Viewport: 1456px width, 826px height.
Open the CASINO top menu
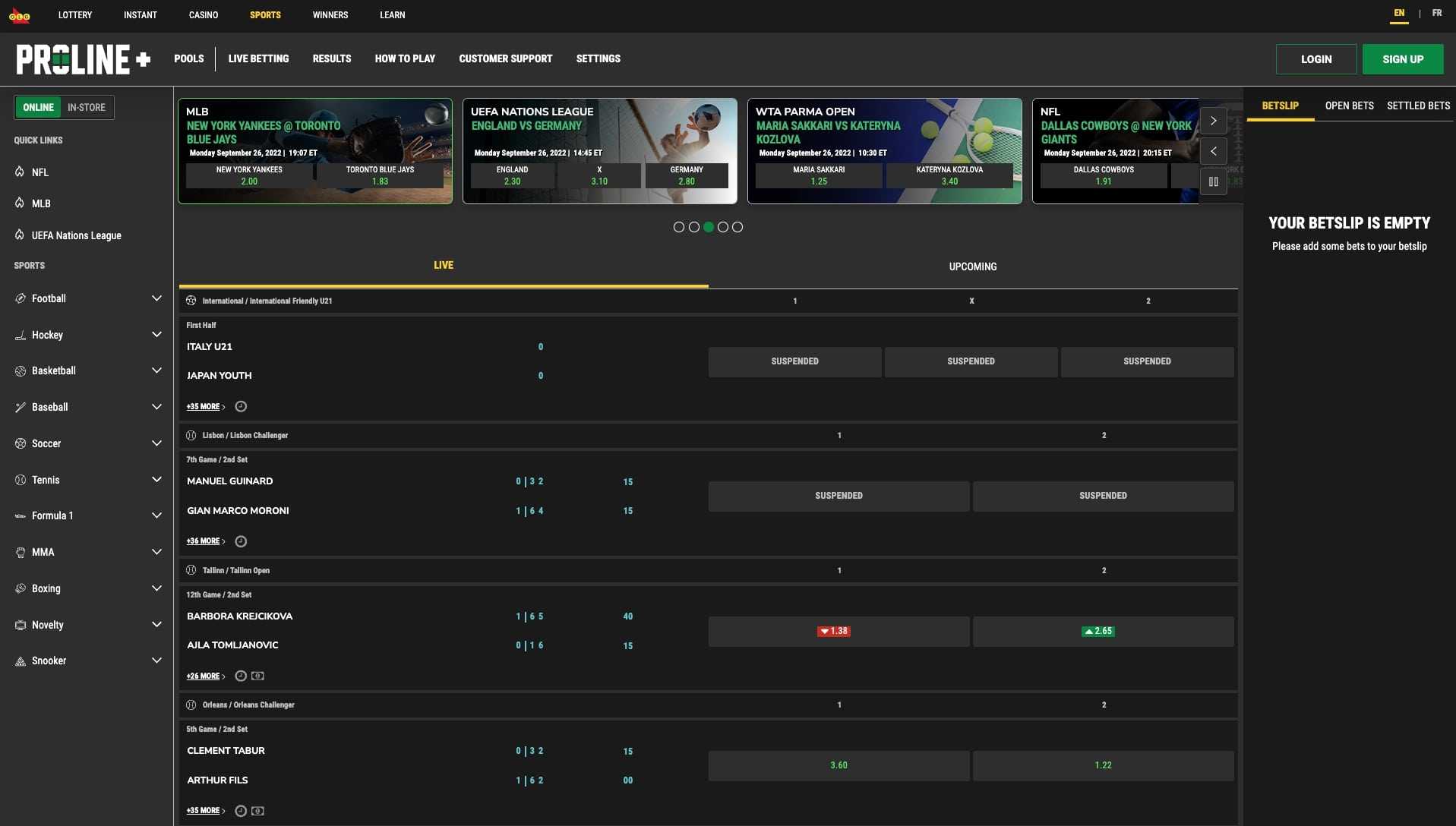point(204,15)
